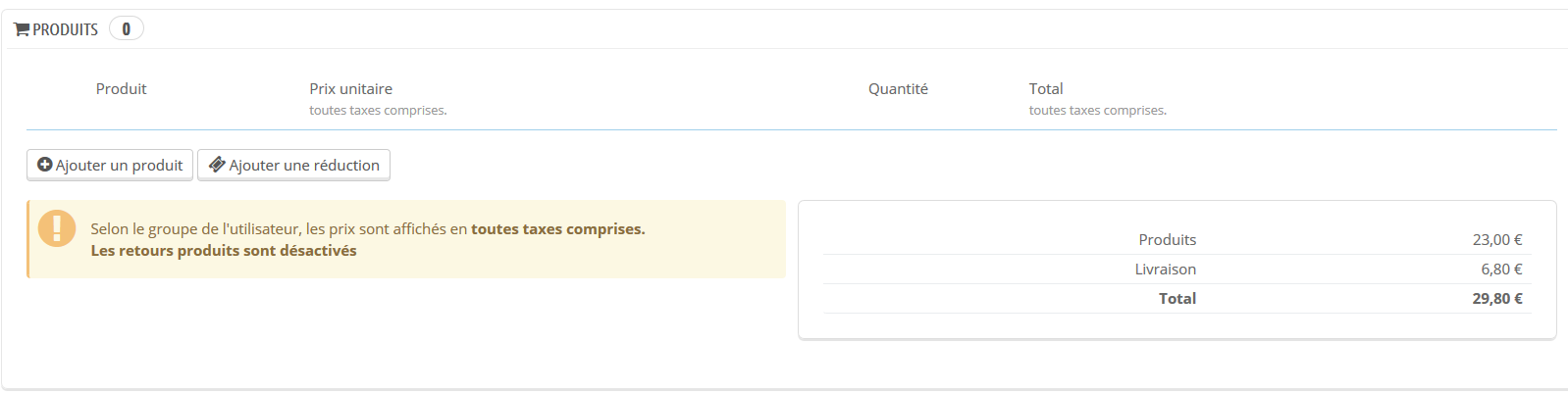The image size is (1568, 393).
Task: Click the Total column header in table
Action: tap(1046, 88)
